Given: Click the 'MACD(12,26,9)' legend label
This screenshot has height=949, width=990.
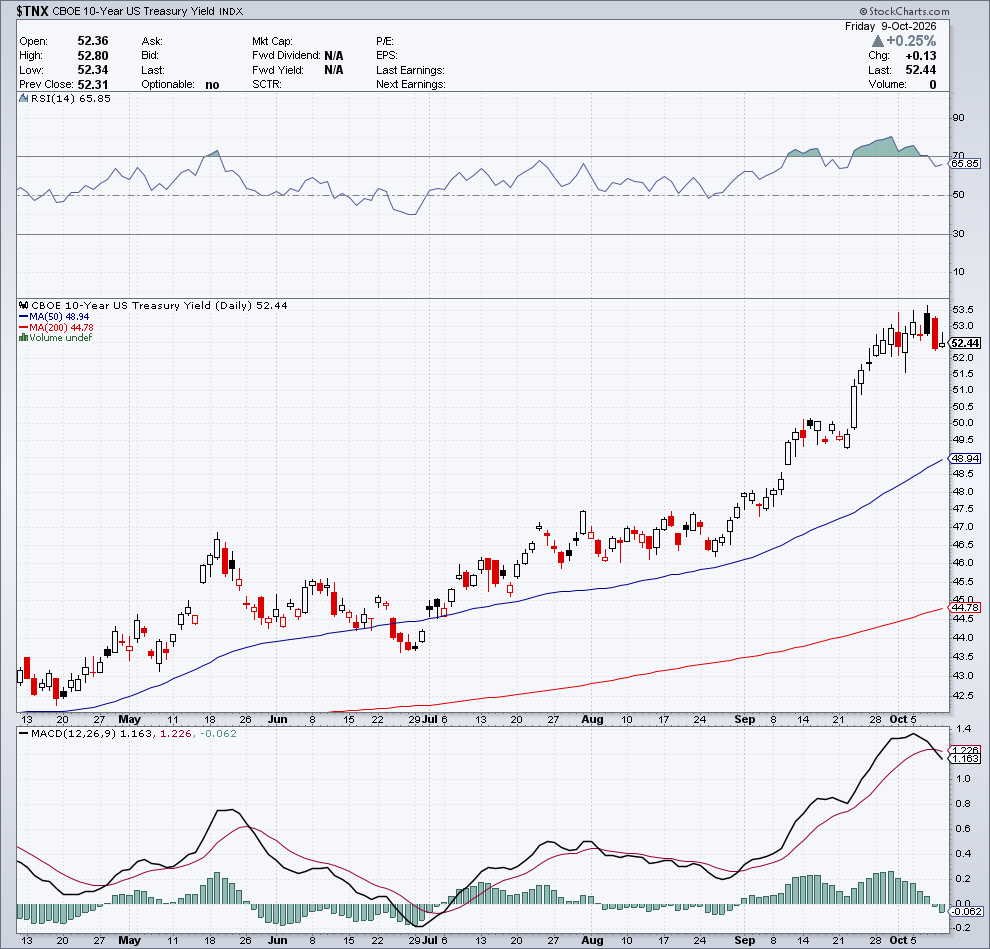Looking at the screenshot, I should pyautogui.click(x=74, y=734).
